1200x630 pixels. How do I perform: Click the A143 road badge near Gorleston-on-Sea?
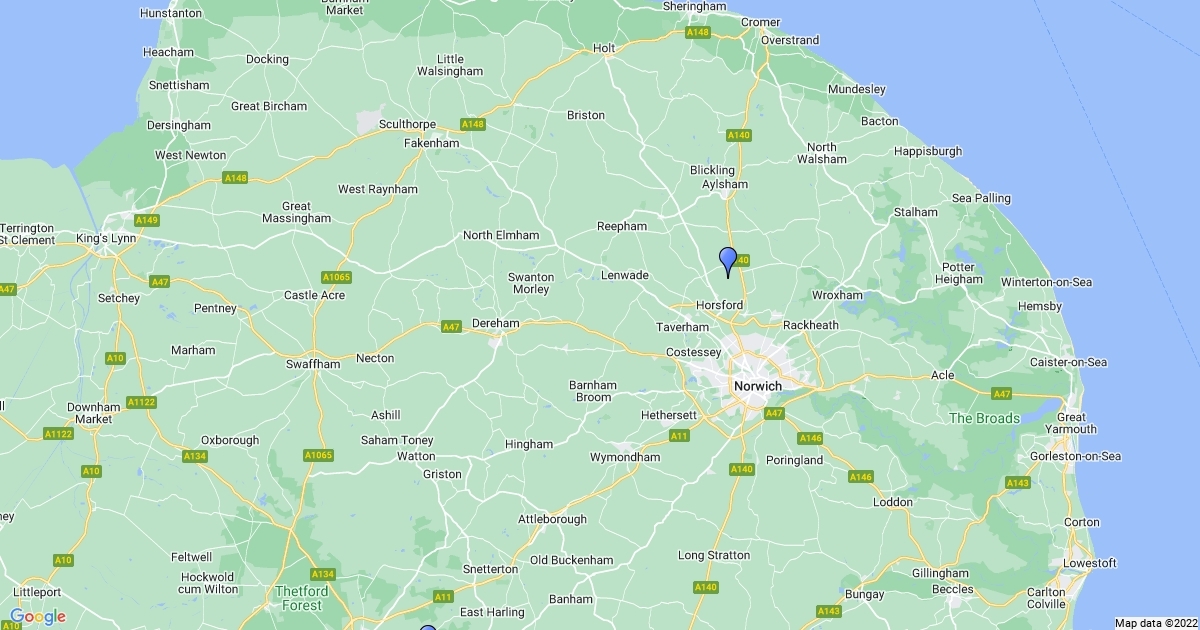click(1018, 483)
